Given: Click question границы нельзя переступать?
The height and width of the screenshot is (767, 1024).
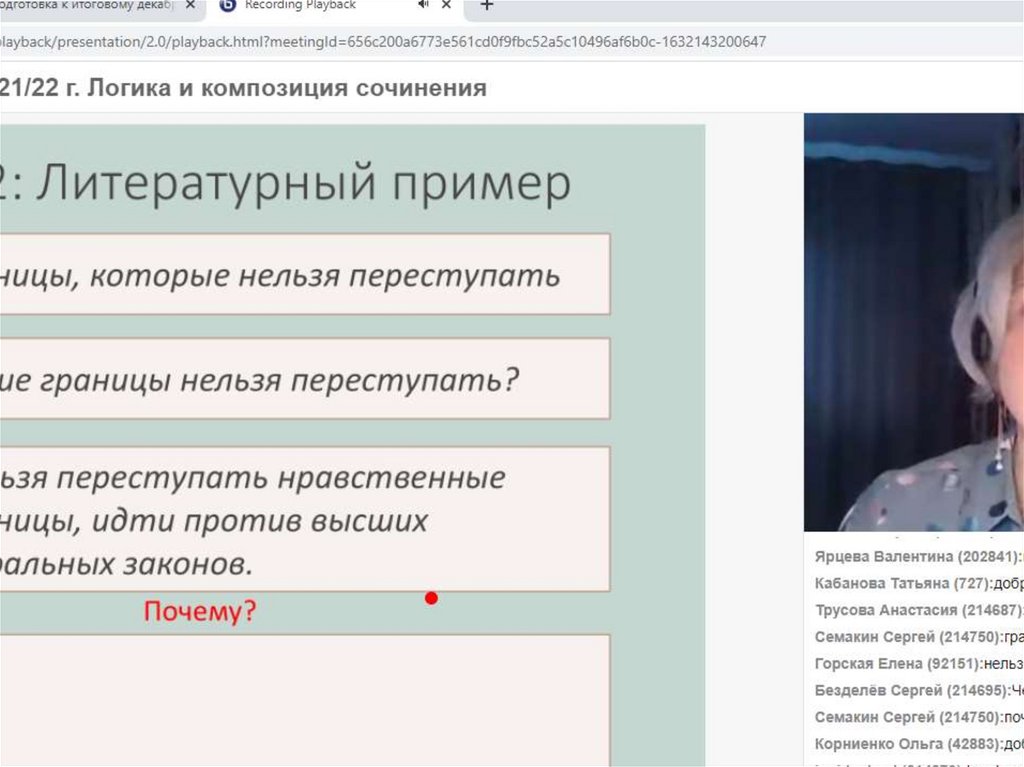Looking at the screenshot, I should pyautogui.click(x=280, y=380).
